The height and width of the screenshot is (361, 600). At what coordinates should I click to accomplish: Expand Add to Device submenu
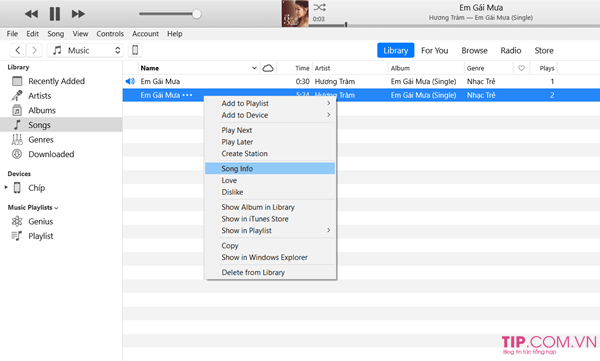[x=270, y=115]
